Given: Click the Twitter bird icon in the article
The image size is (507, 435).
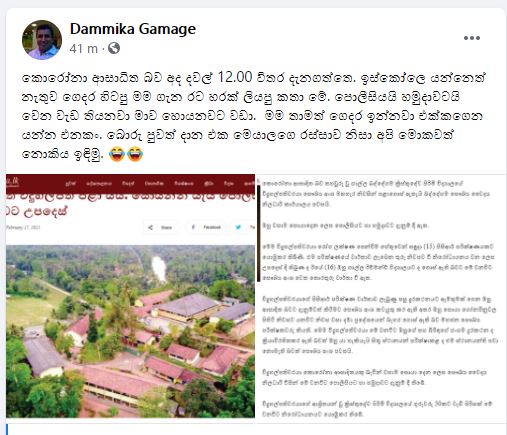Looking at the screenshot, I should [x=238, y=227].
